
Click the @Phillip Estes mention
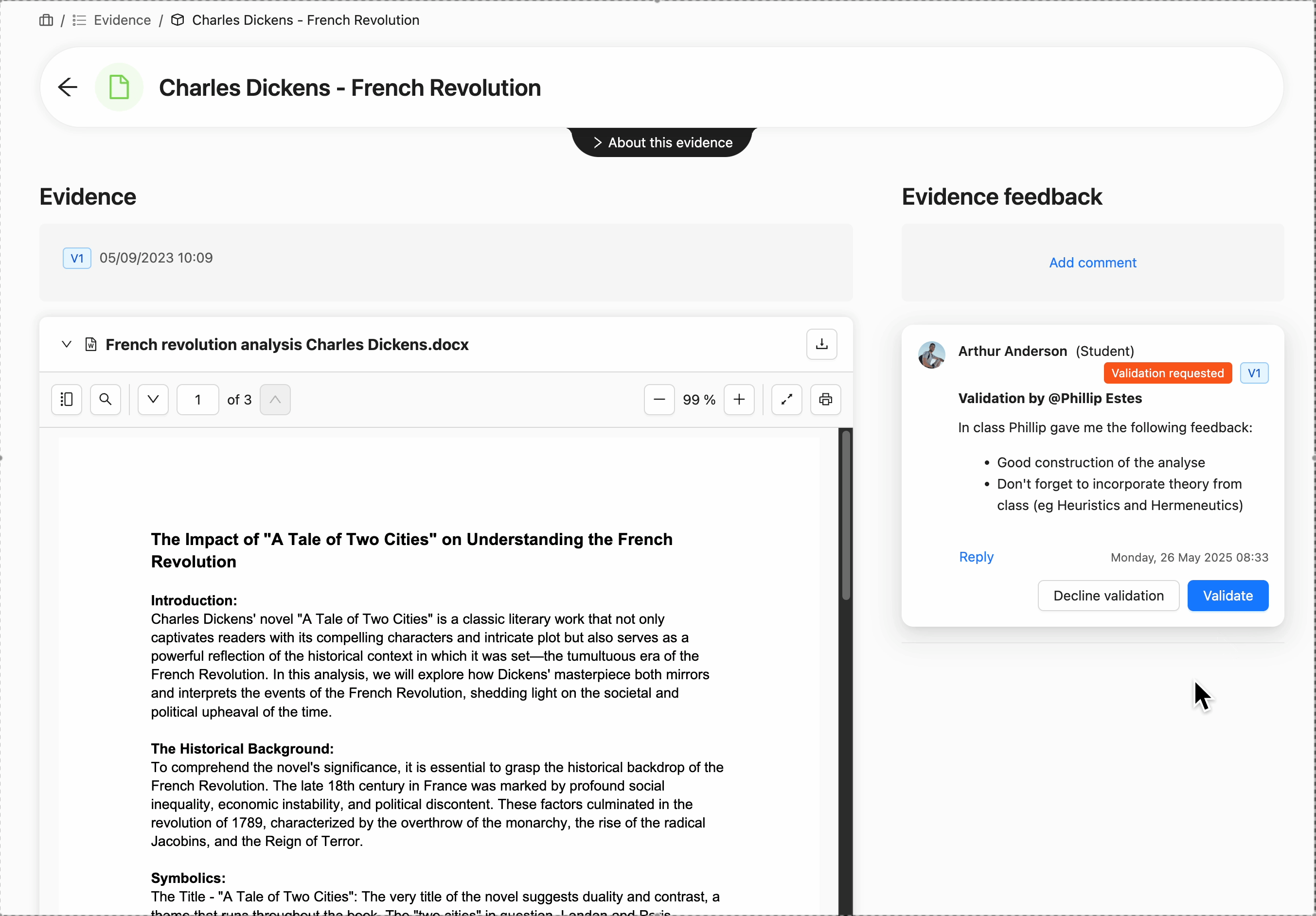(1095, 398)
